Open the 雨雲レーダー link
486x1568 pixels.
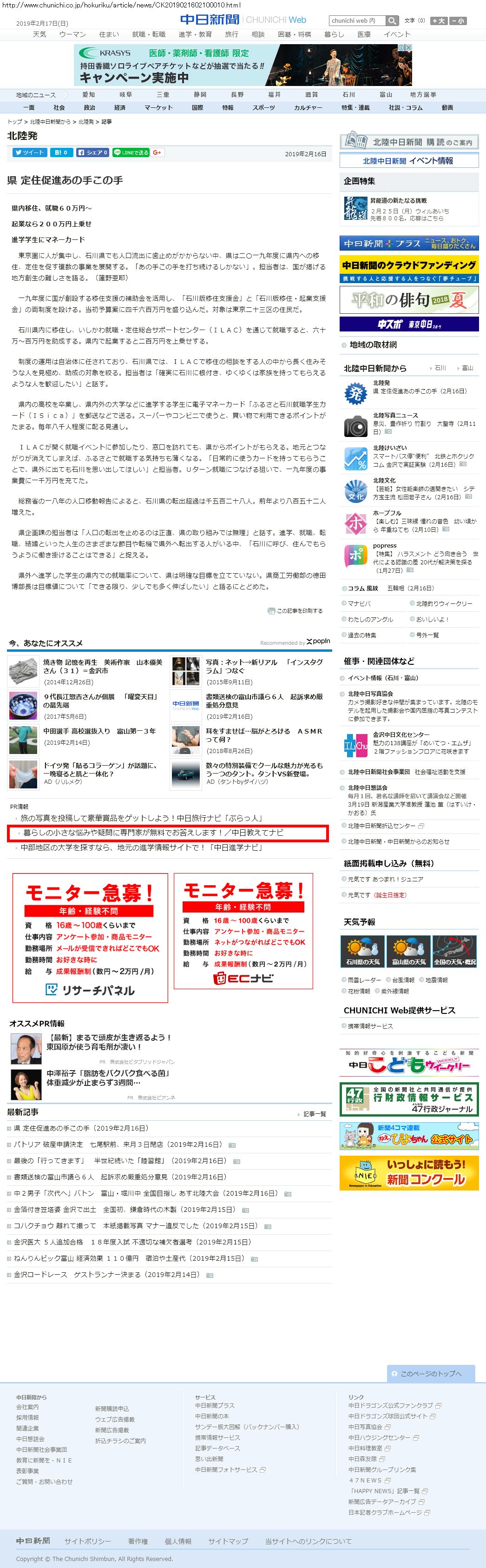(364, 980)
